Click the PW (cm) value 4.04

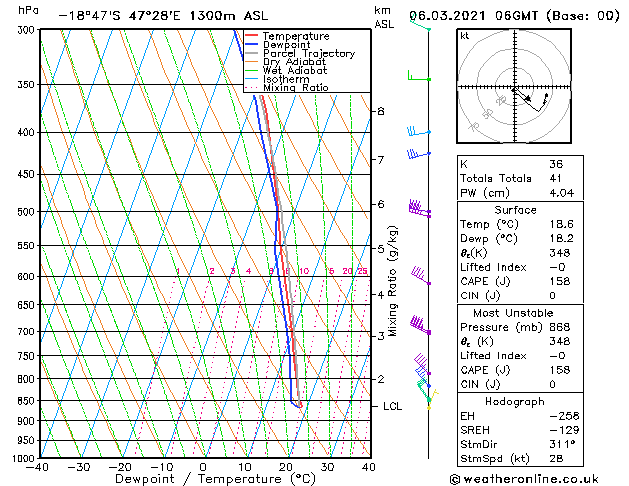[x=562, y=193]
